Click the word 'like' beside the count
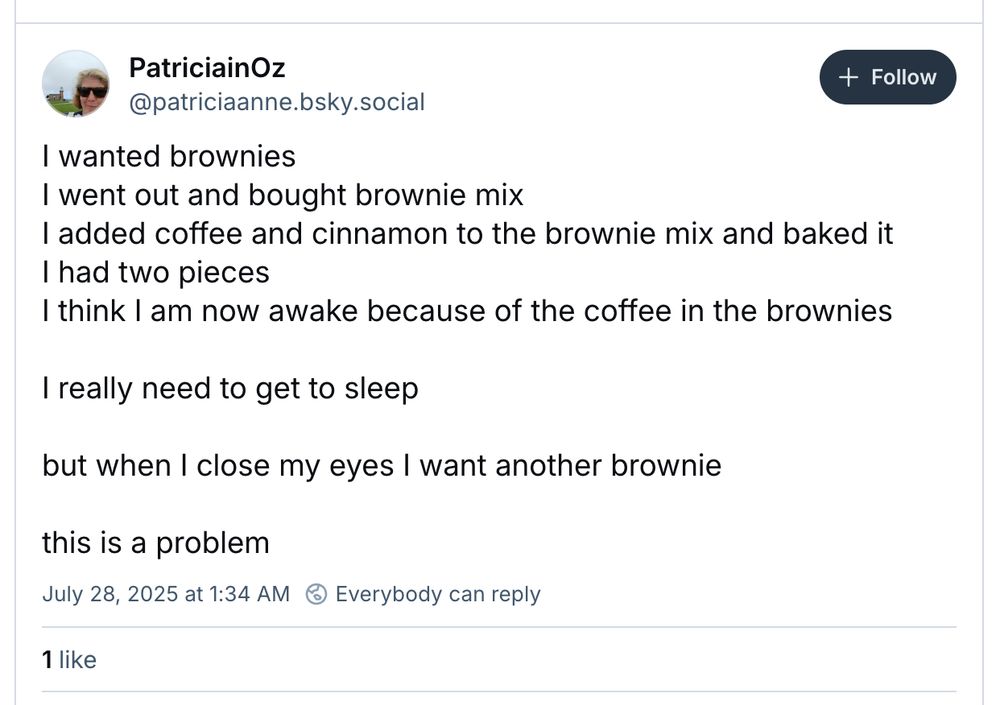 pyautogui.click(x=78, y=660)
